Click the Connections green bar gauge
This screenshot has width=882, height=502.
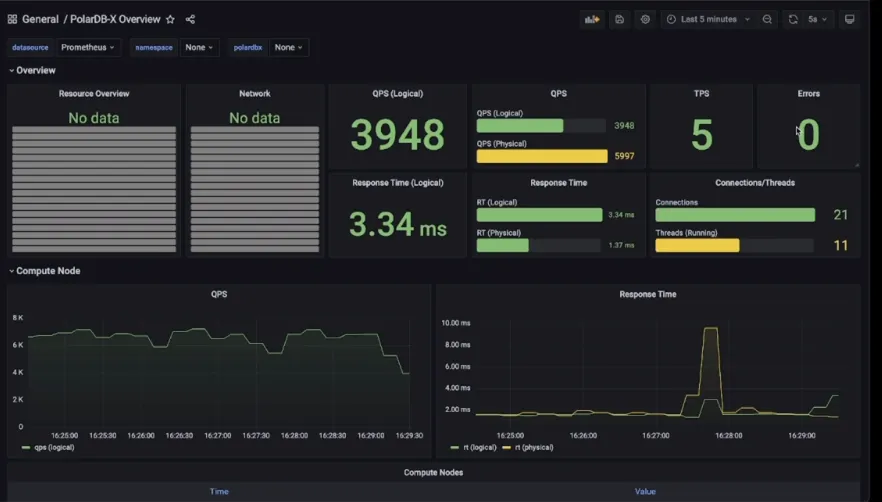click(x=735, y=214)
